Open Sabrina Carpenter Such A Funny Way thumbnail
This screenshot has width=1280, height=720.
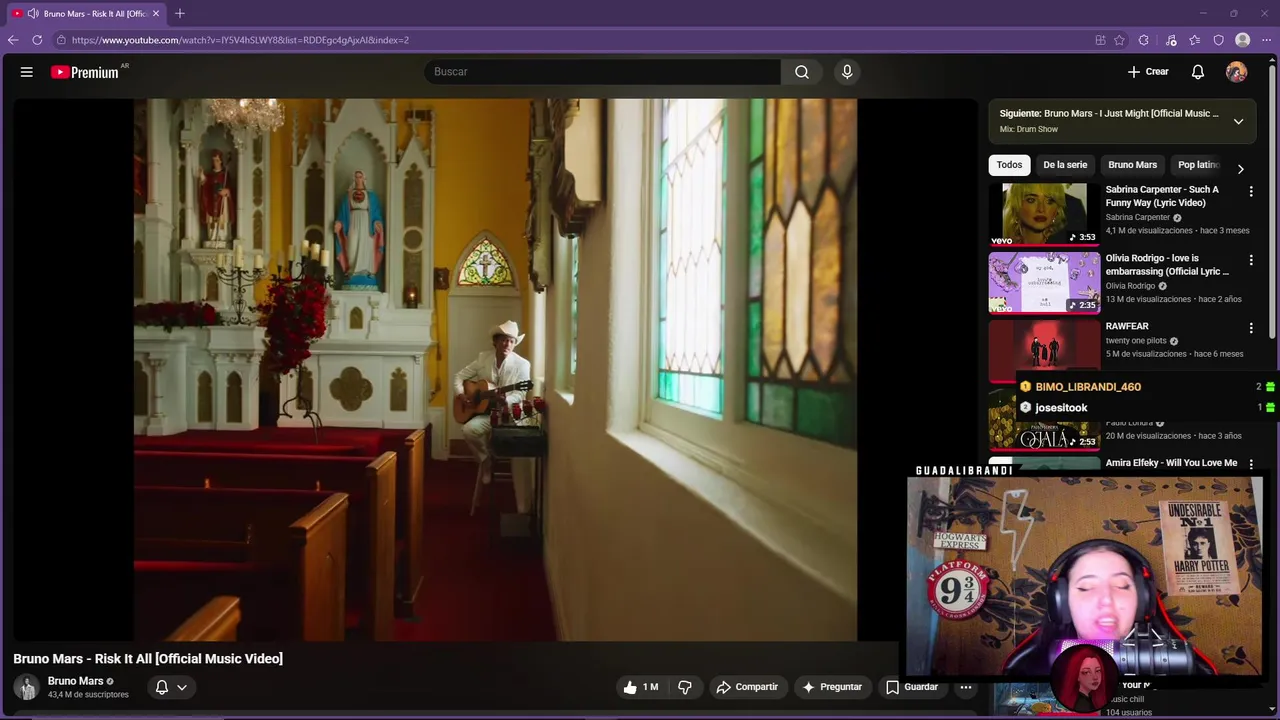click(1044, 214)
